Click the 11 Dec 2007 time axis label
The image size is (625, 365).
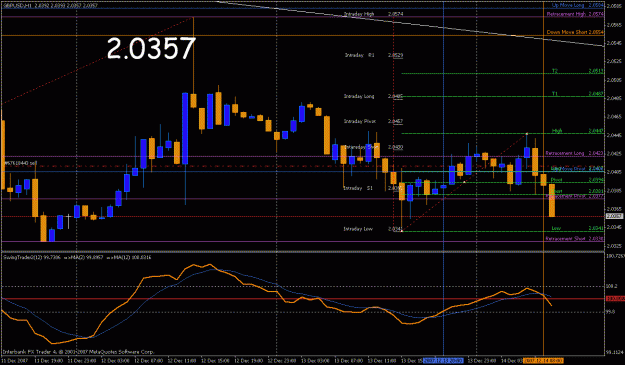click(x=14, y=361)
